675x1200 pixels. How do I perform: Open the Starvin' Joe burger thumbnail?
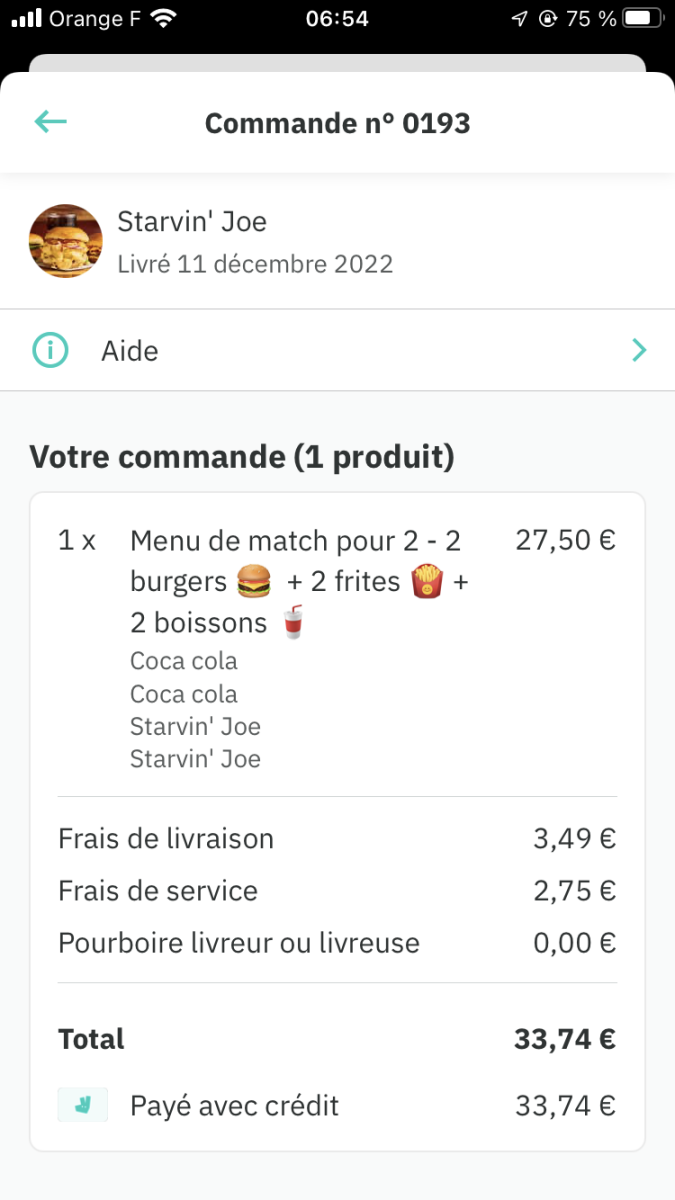pyautogui.click(x=66, y=241)
